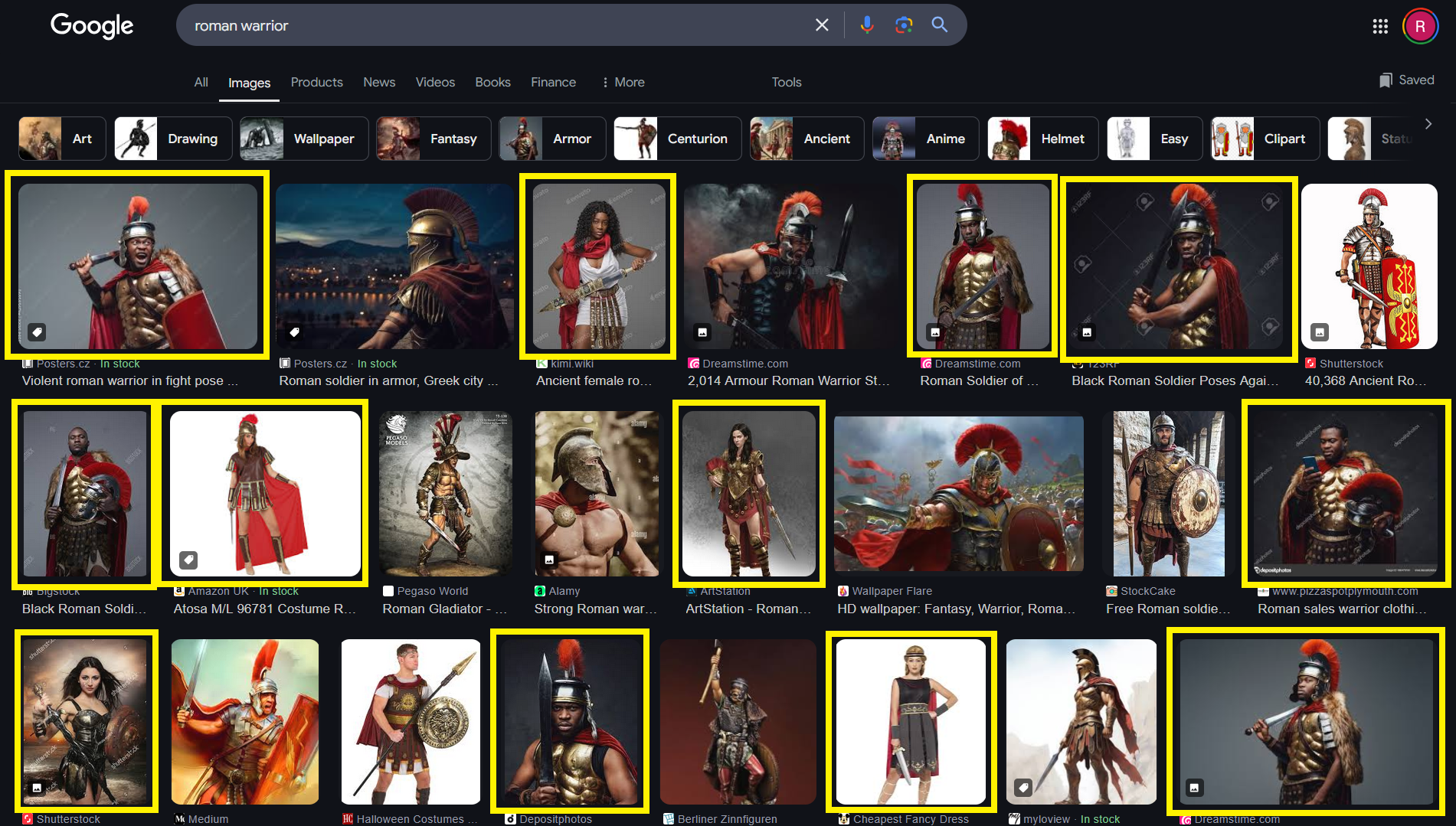Open HD wallpaper Fantasy Warrior link
The image size is (1456, 826).
(956, 609)
